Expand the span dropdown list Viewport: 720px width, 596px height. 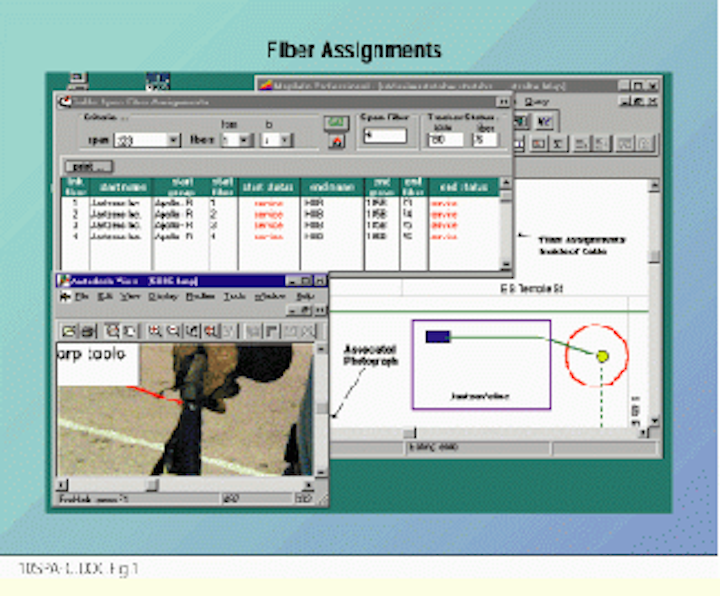tap(174, 141)
